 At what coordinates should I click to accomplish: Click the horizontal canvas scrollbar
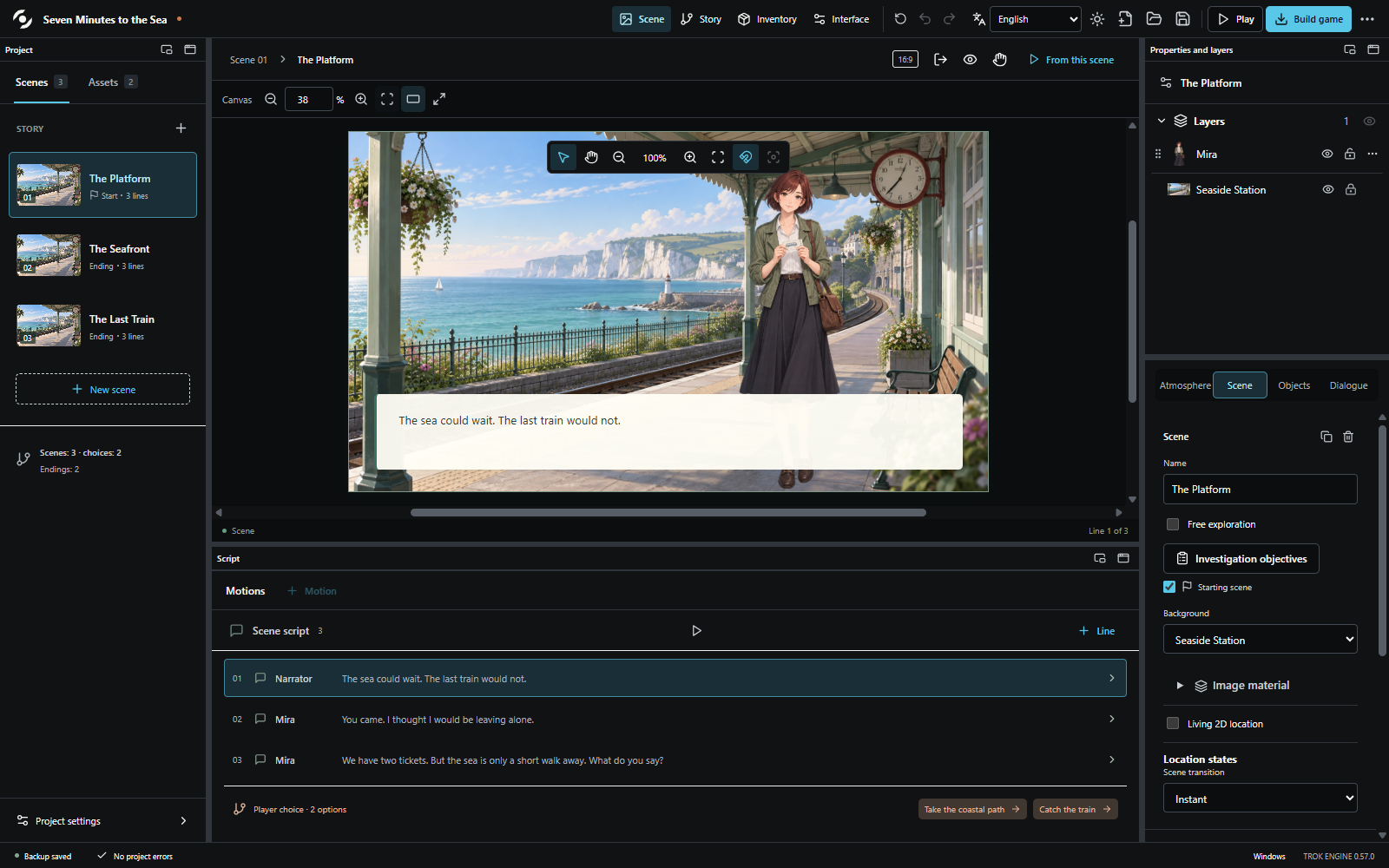point(668,512)
